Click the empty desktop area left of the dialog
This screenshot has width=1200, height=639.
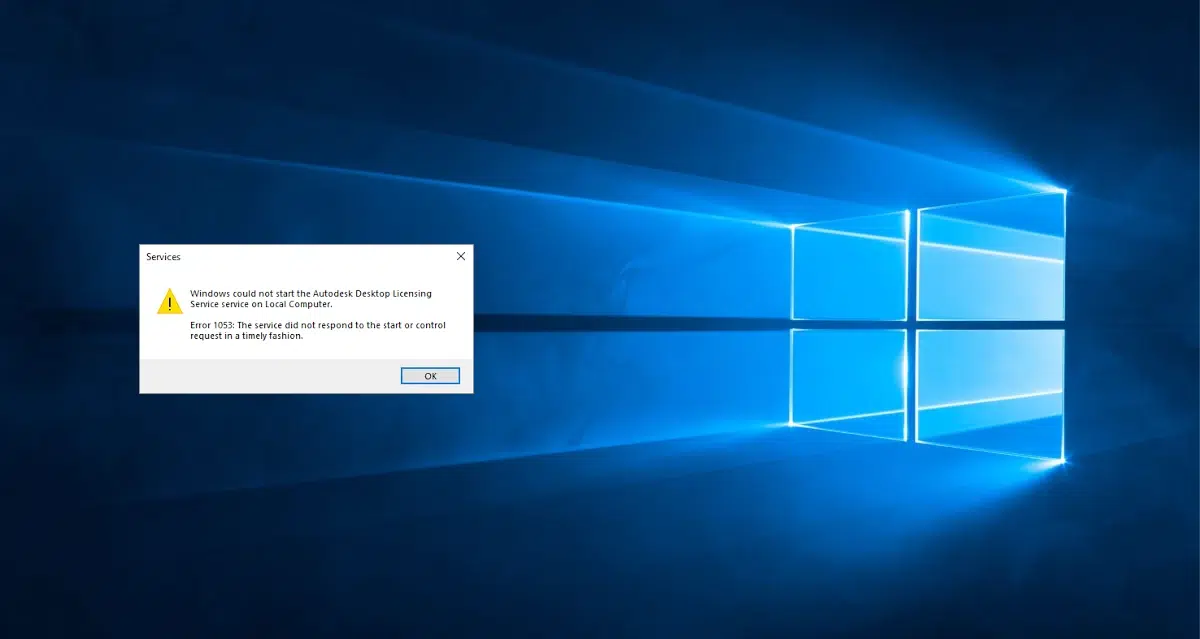point(70,320)
